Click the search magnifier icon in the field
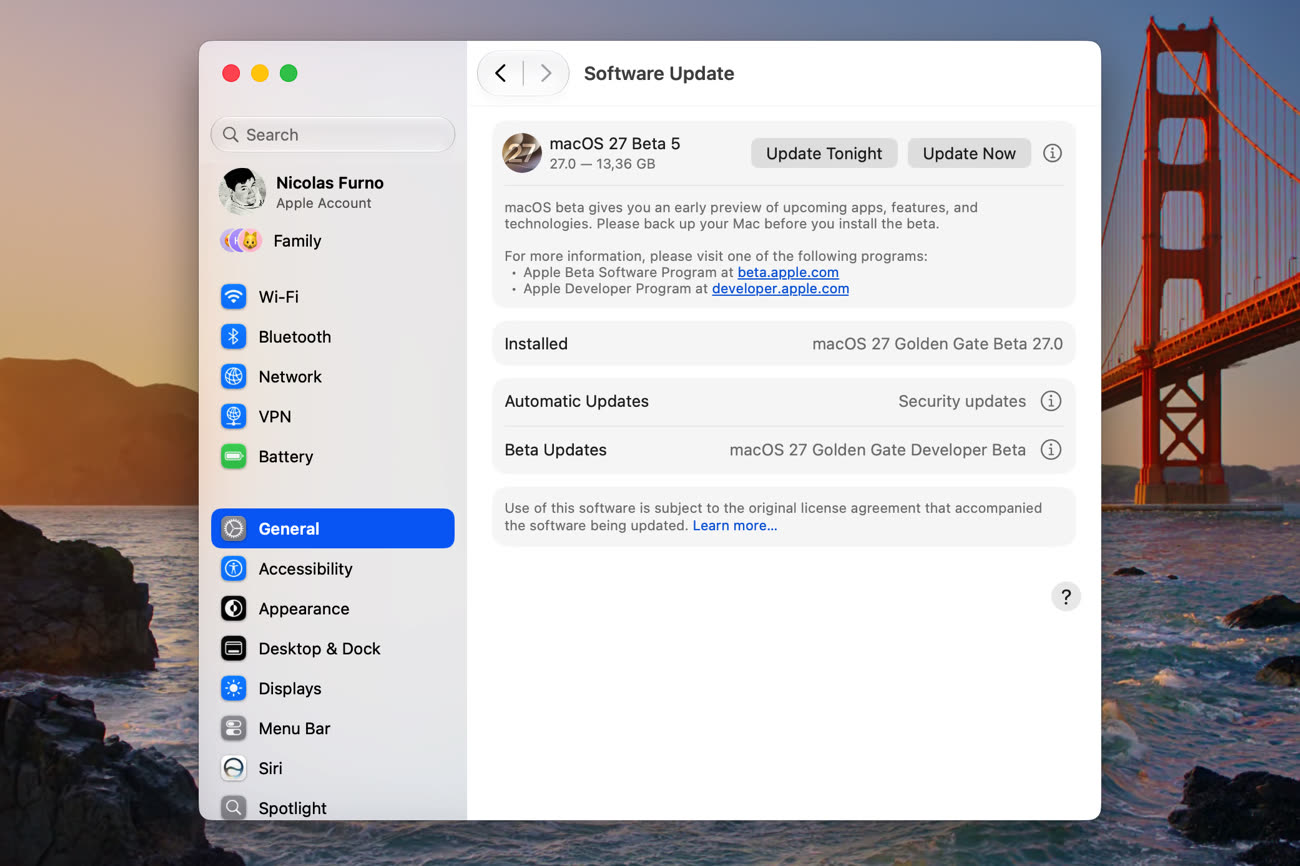Screen dimensions: 1300x866 (x=231, y=134)
